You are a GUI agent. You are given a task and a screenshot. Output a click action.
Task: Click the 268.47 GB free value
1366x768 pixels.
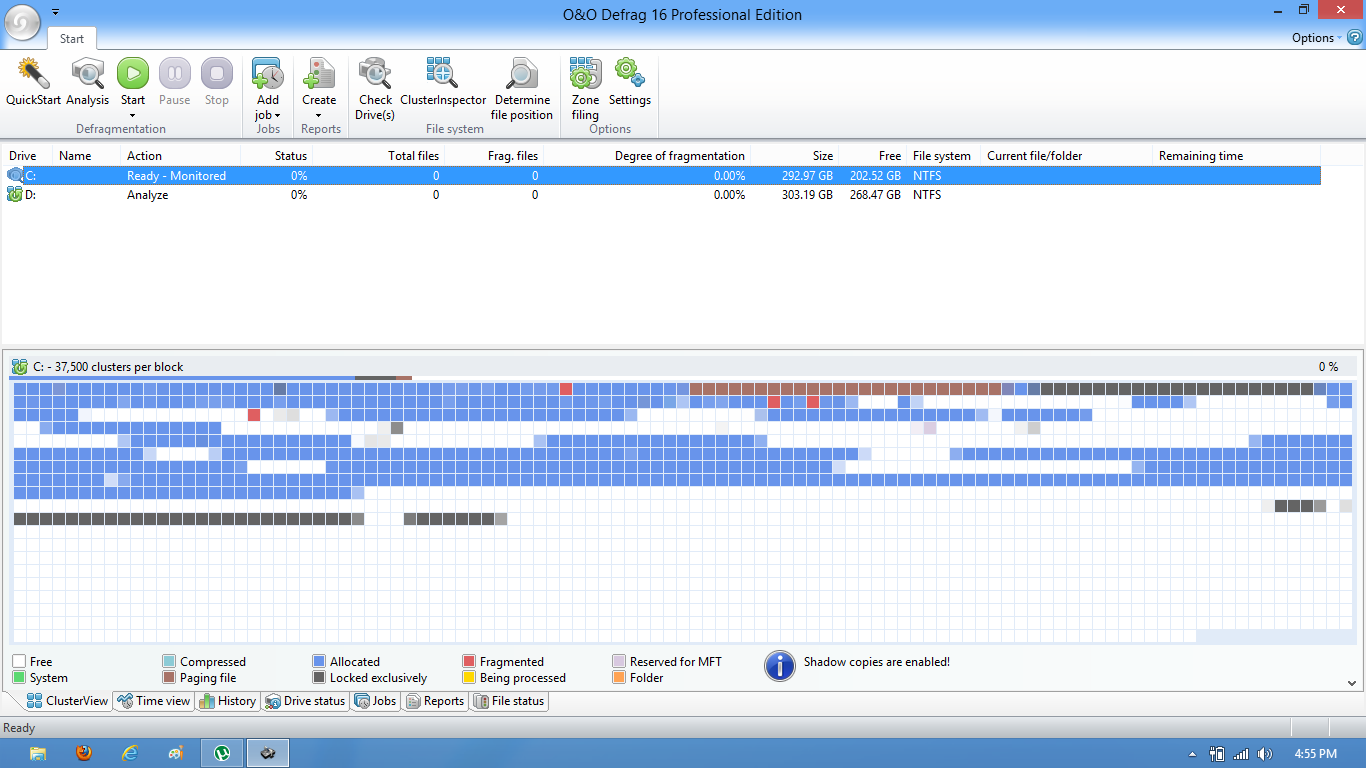pos(875,195)
